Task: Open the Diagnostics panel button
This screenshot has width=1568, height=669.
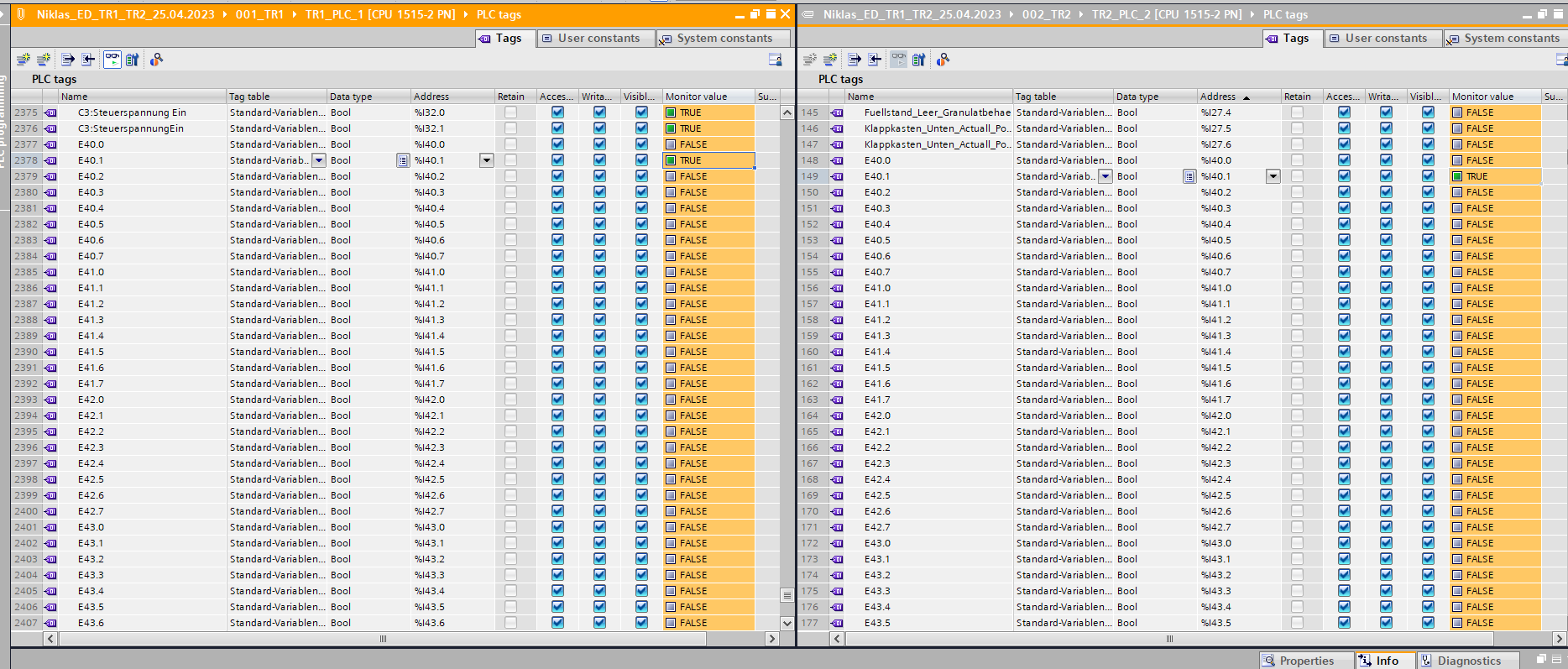Action: [1468, 661]
